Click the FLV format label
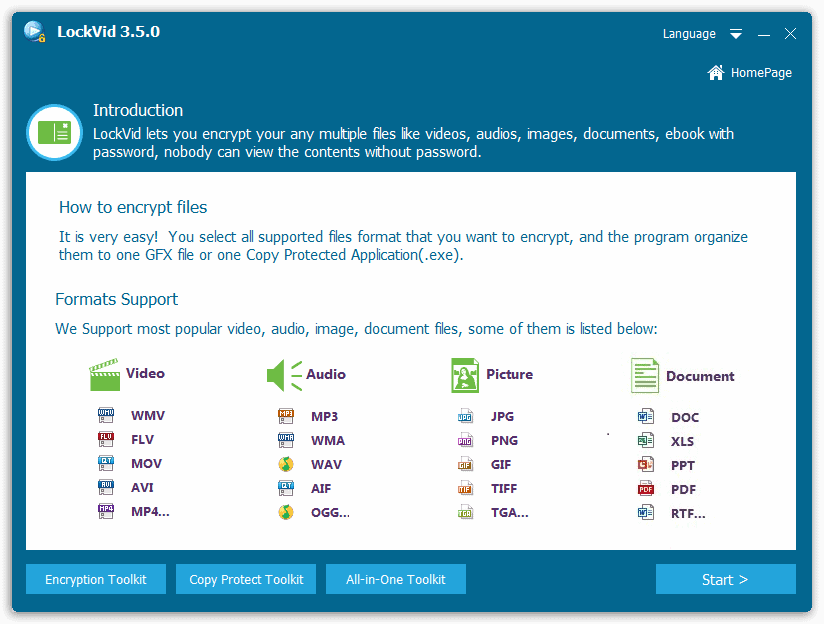The height and width of the screenshot is (624, 824). click(142, 439)
